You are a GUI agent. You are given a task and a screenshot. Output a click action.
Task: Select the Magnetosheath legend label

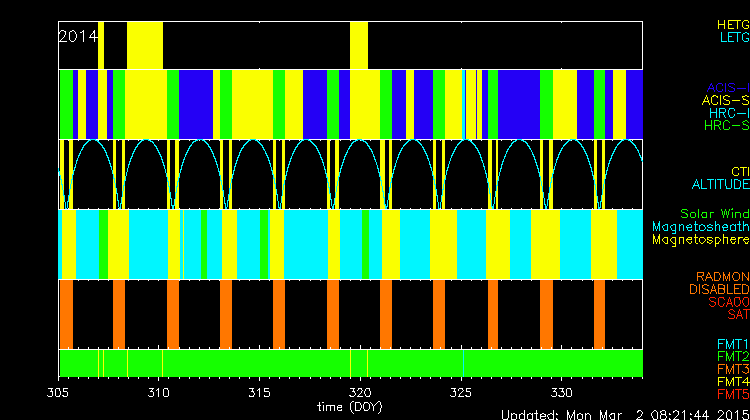pyautogui.click(x=701, y=227)
